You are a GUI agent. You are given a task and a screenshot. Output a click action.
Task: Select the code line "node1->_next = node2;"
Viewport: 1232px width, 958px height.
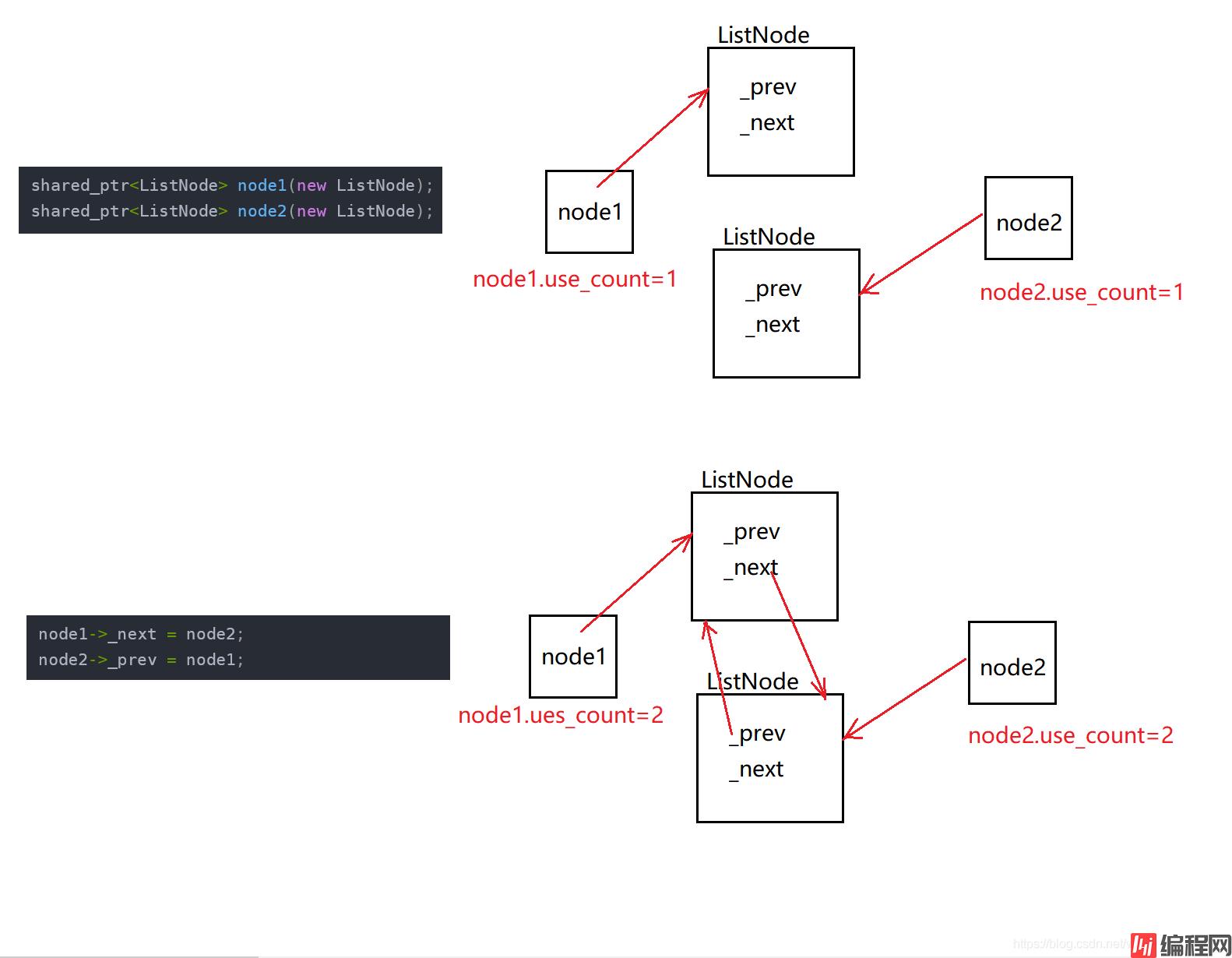click(141, 634)
